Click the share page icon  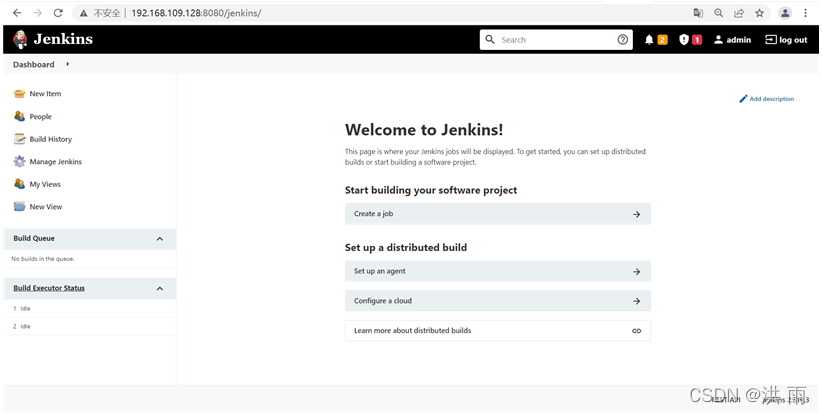[x=739, y=13]
